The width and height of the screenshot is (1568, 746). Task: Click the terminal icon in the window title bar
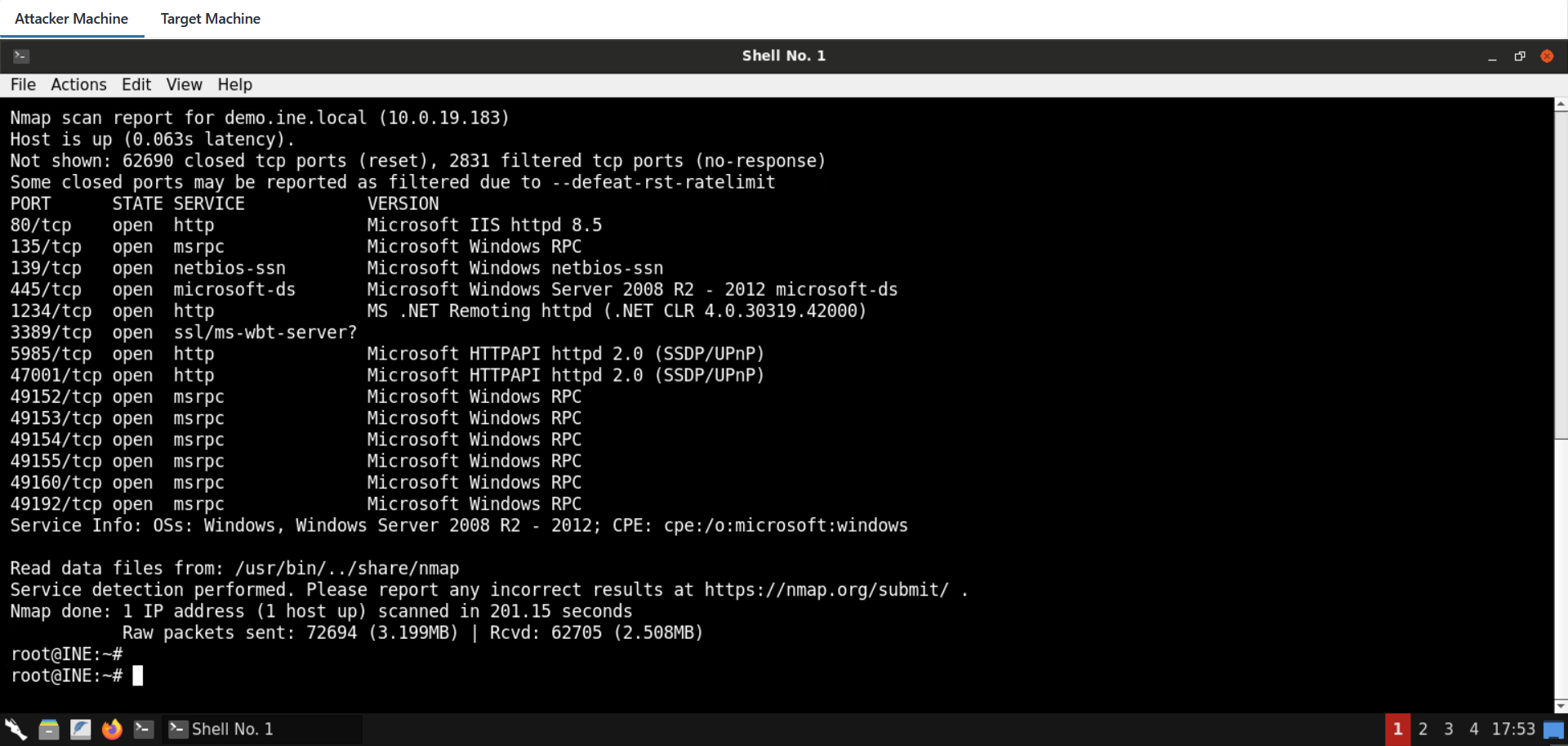(21, 56)
